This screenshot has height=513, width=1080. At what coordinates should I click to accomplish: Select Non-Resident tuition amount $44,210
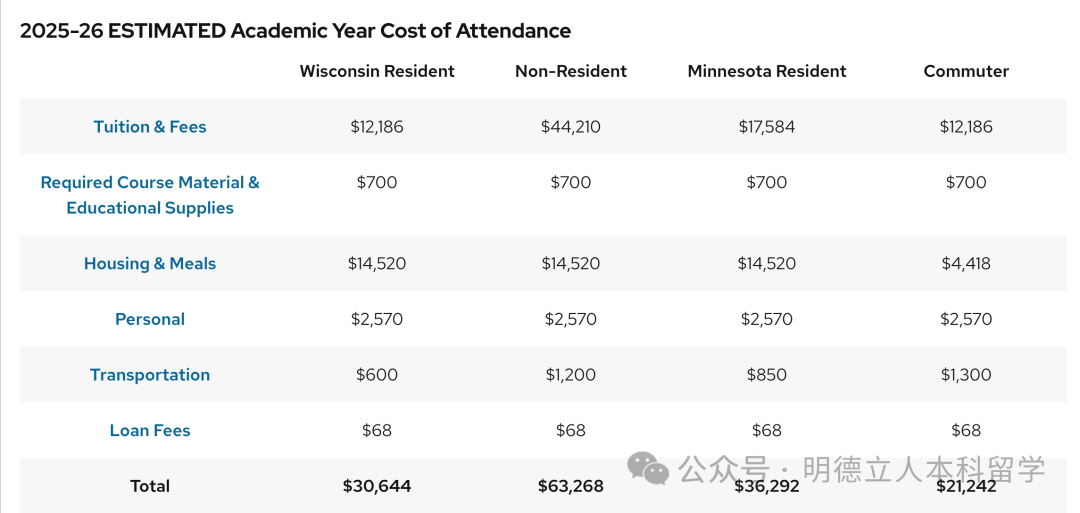(x=571, y=127)
